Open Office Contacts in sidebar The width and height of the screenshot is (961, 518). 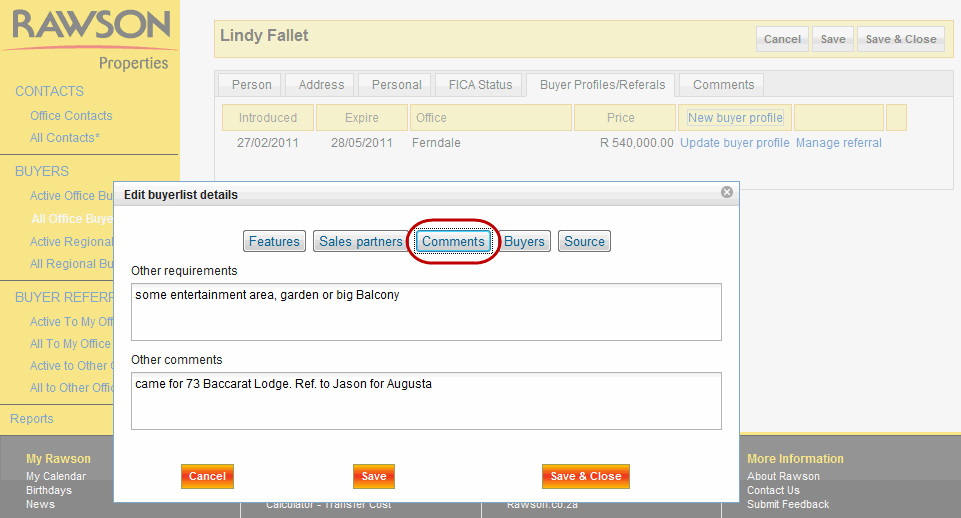pyautogui.click(x=71, y=116)
